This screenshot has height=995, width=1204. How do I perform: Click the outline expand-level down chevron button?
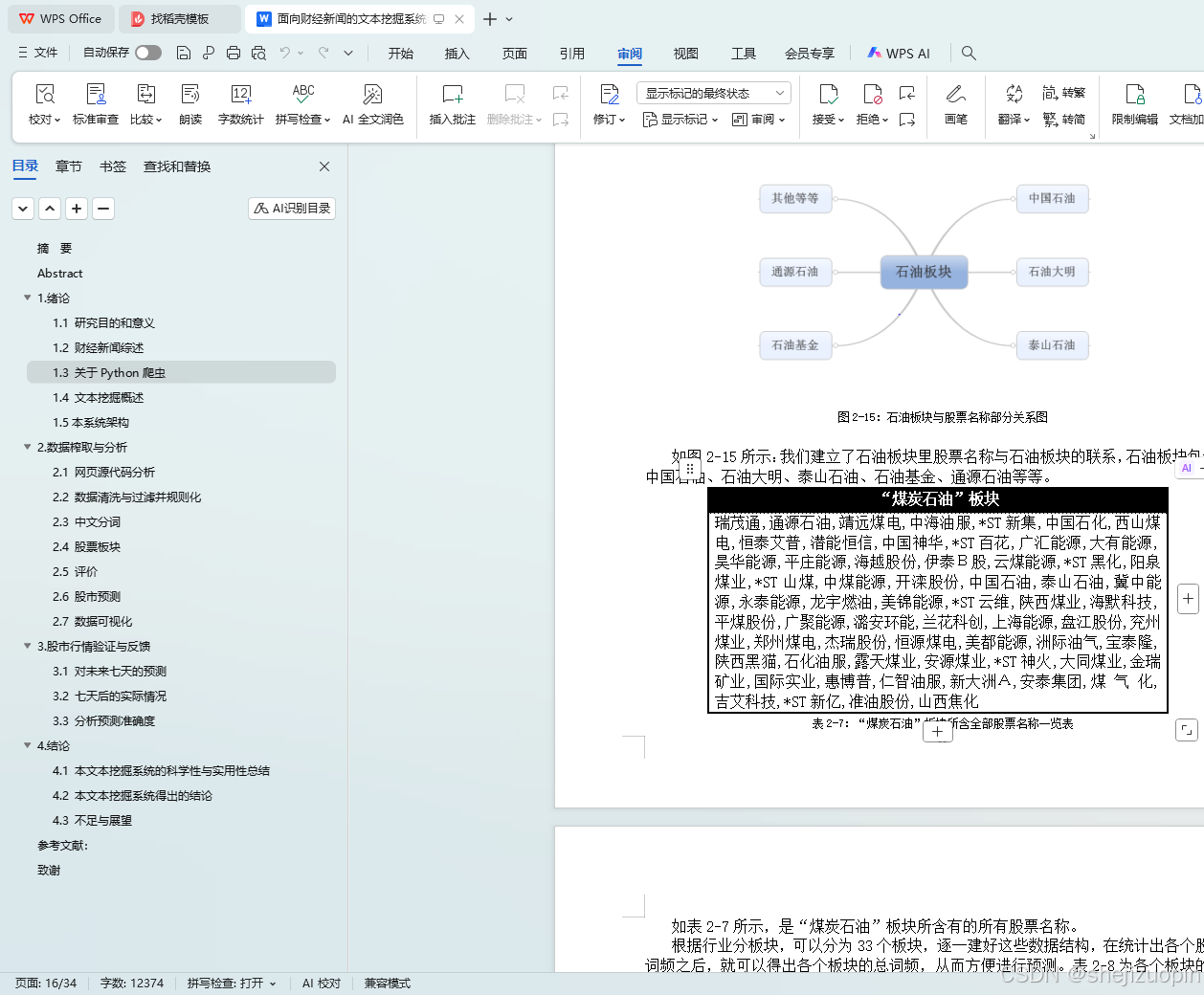point(23,208)
